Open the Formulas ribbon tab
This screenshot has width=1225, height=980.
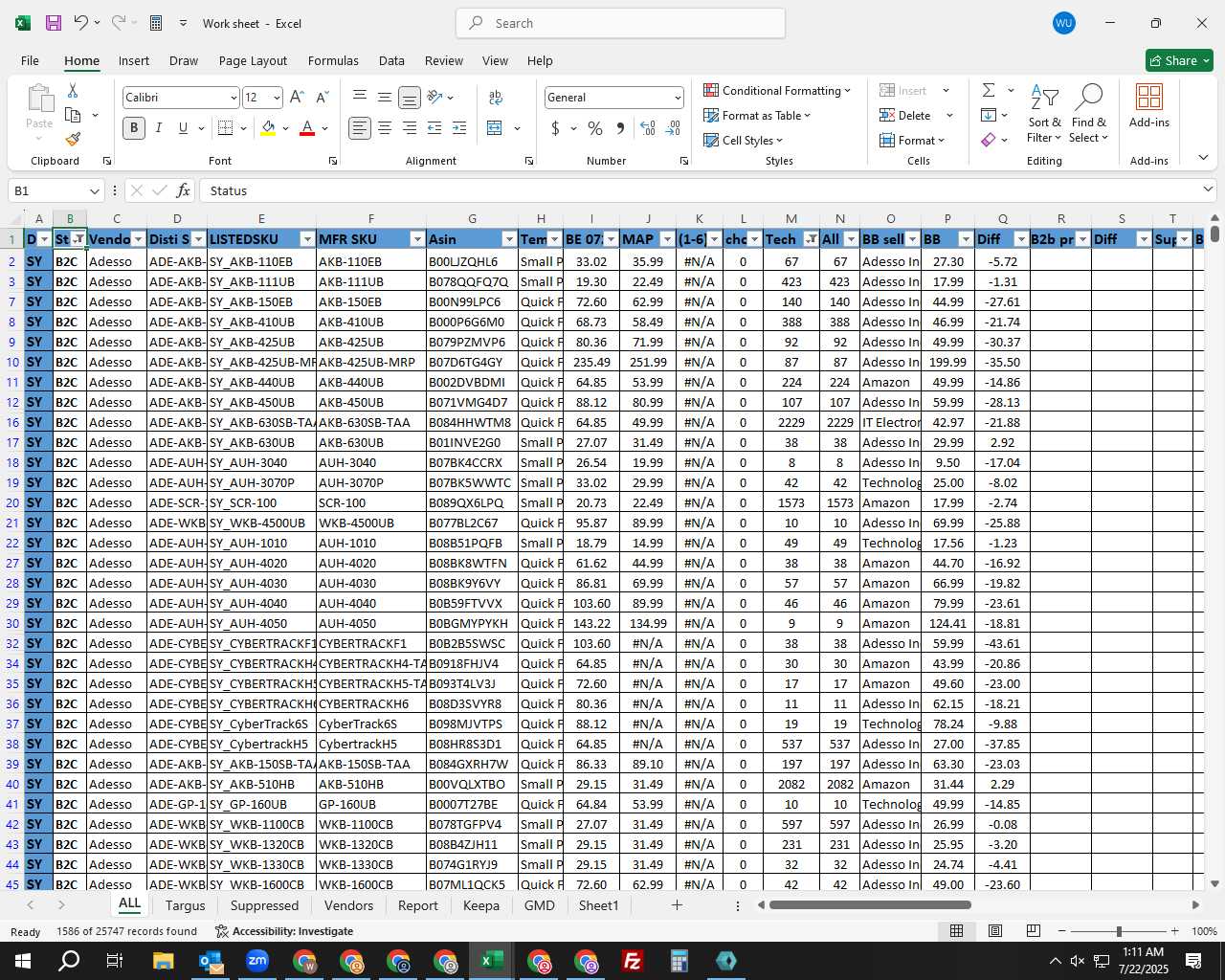click(333, 60)
